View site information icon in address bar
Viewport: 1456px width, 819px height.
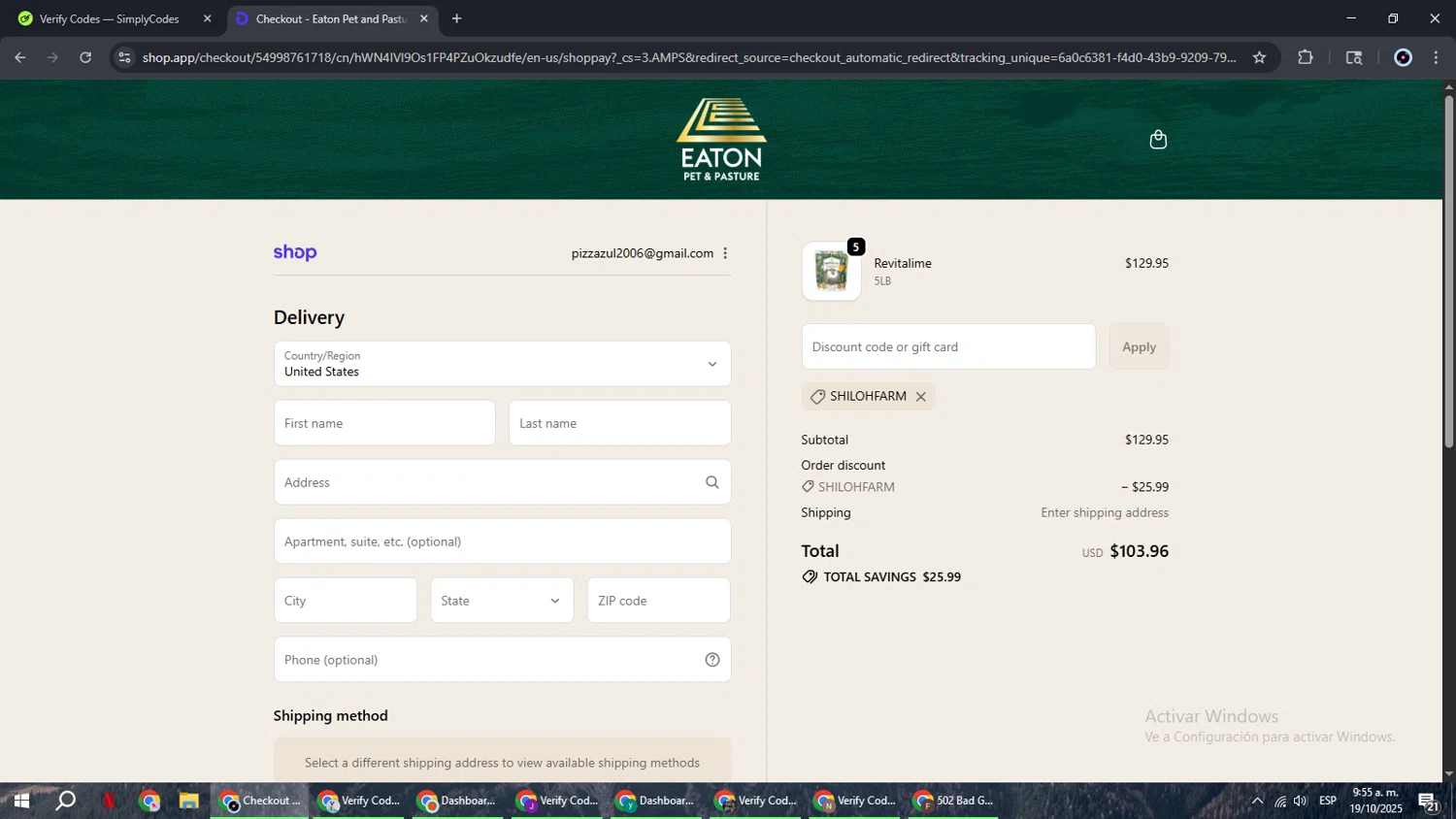click(124, 57)
